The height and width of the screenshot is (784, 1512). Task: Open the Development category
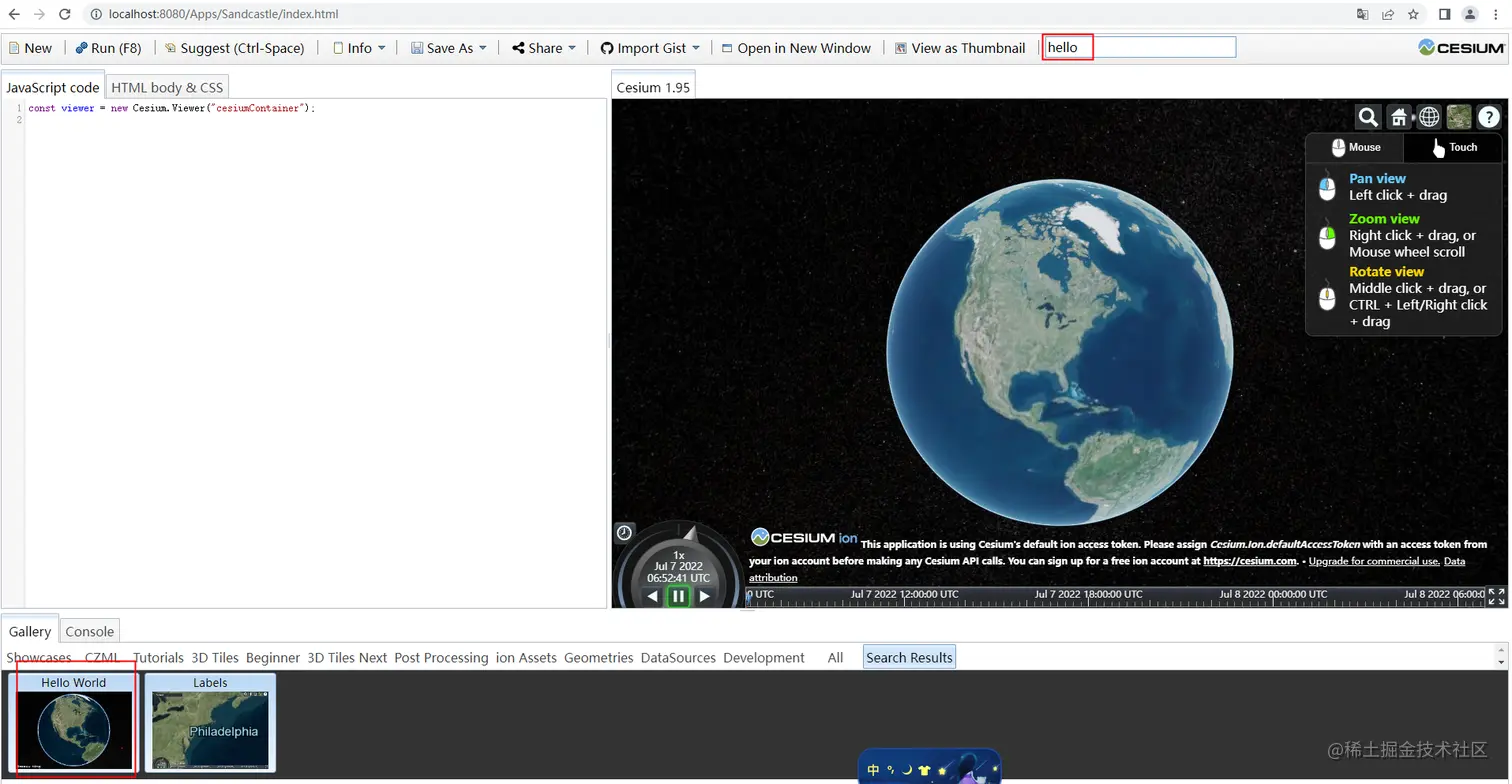[764, 657]
